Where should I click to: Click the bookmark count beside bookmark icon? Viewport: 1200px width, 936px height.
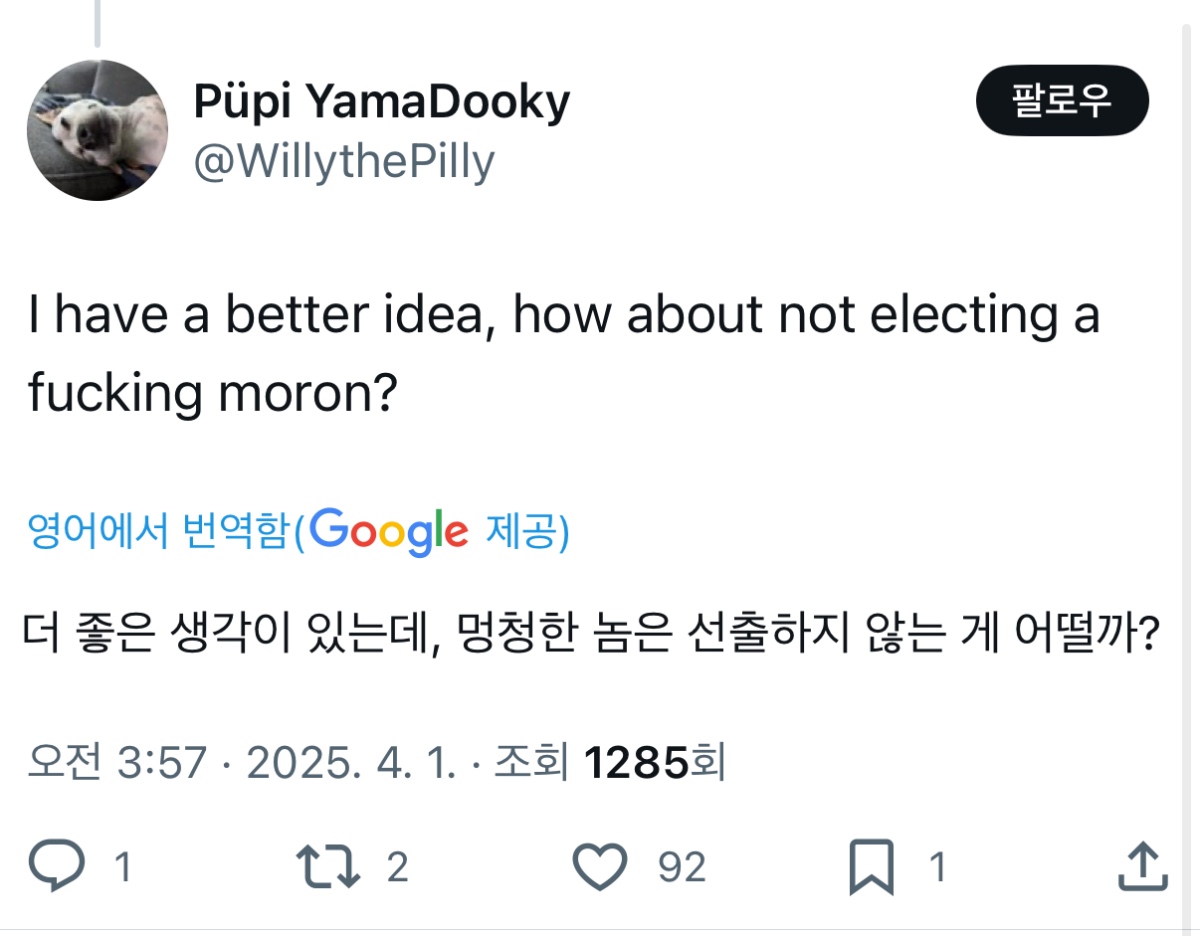937,868
